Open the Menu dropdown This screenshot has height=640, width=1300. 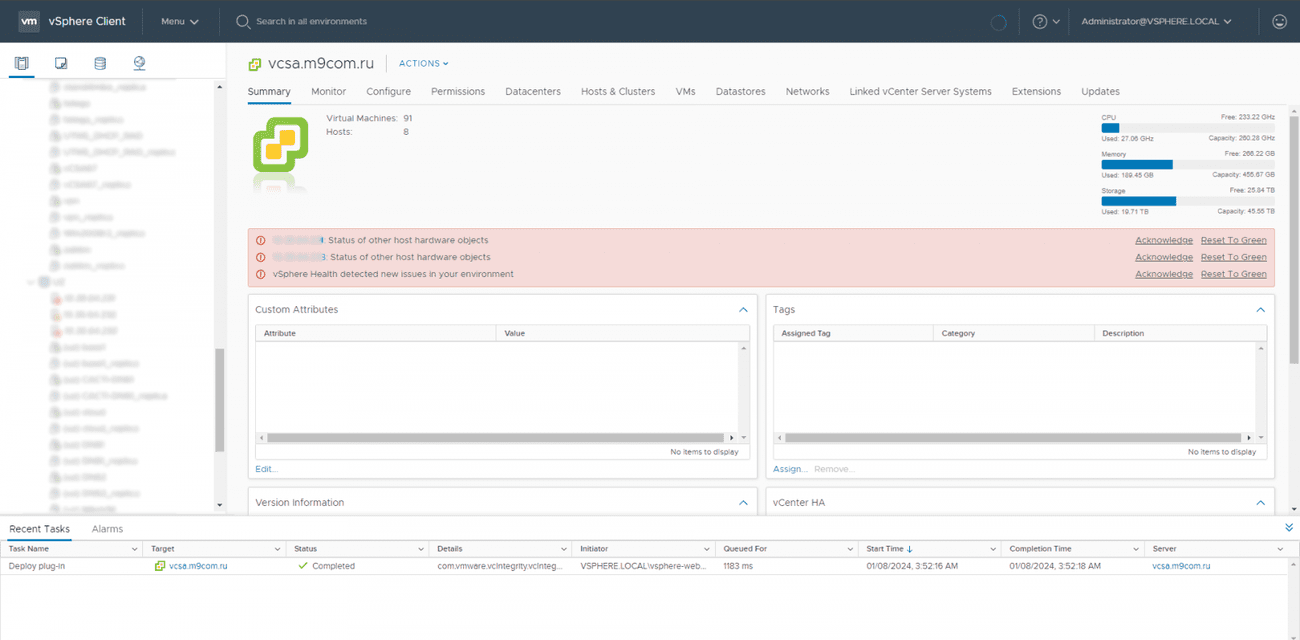[x=179, y=21]
